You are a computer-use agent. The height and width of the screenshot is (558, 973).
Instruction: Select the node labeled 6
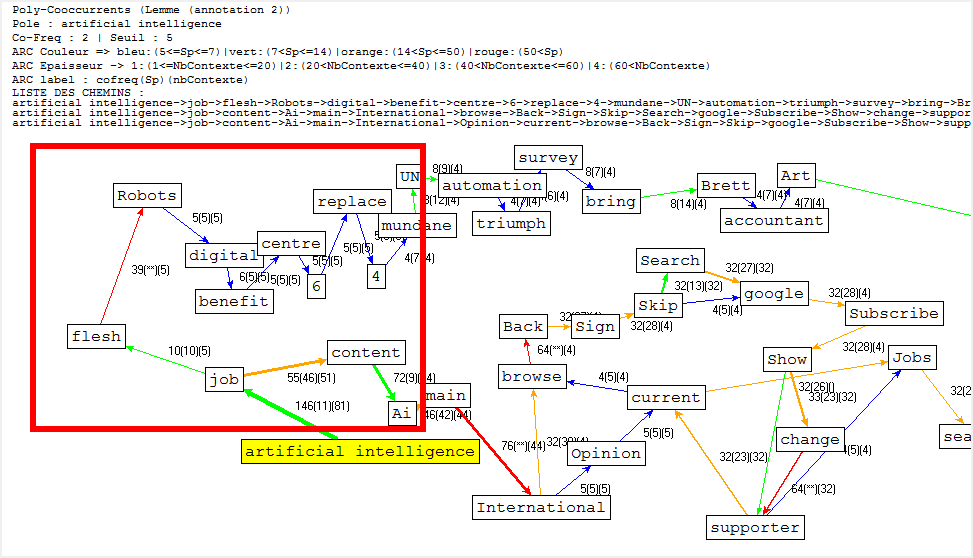click(x=316, y=286)
